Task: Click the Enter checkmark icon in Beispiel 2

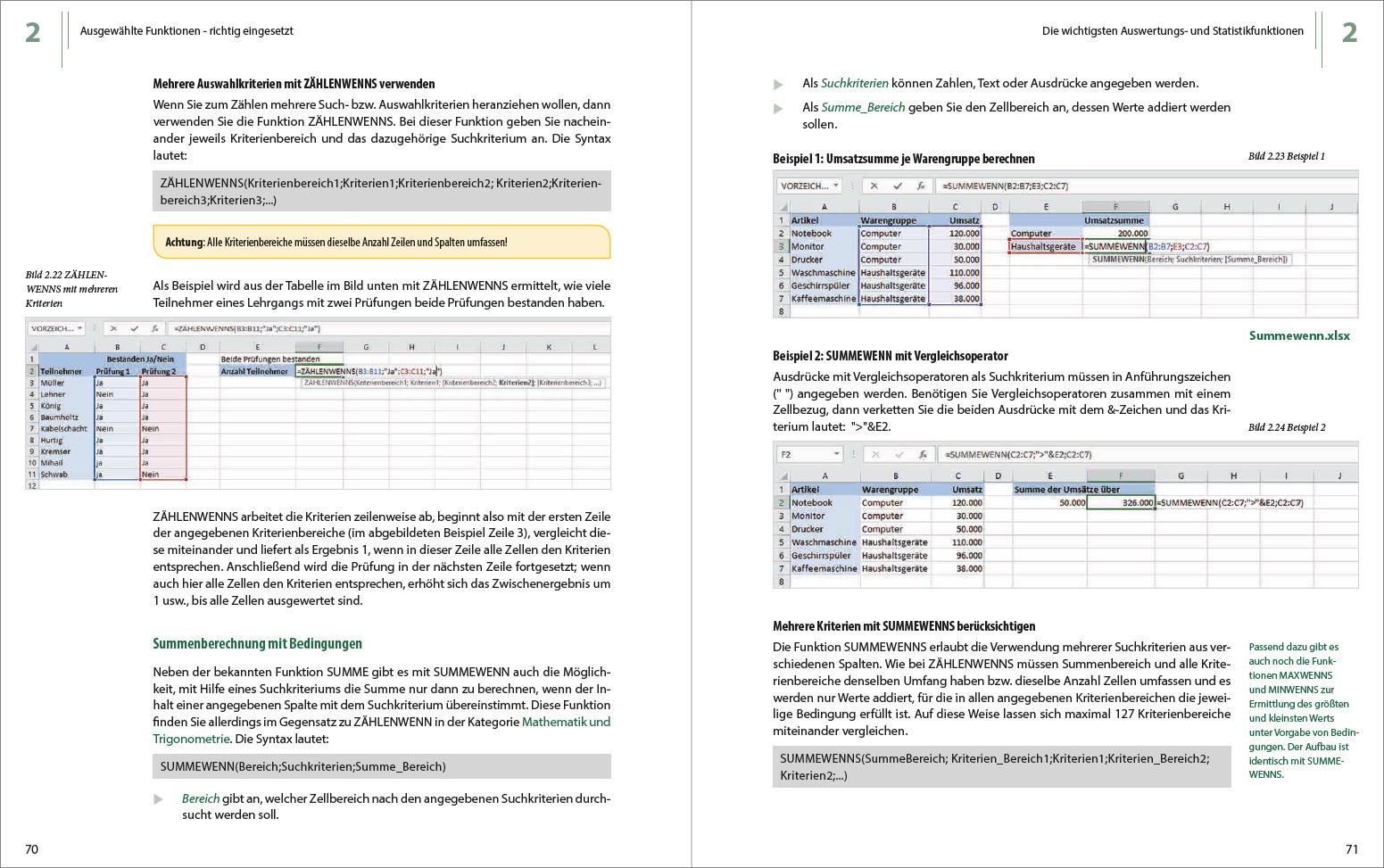Action: pyautogui.click(x=900, y=454)
